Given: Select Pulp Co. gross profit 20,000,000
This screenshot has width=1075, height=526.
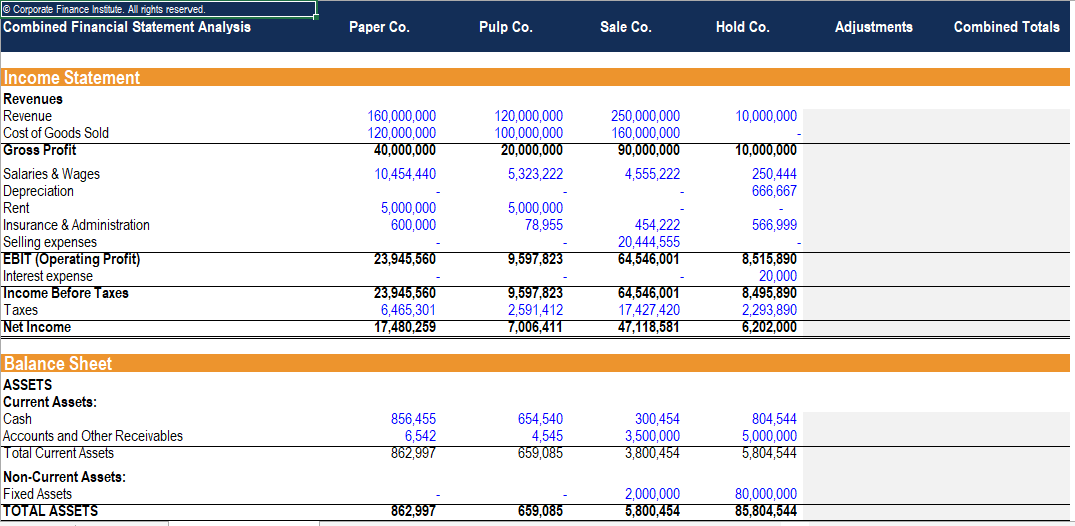Looking at the screenshot, I should tap(532, 150).
